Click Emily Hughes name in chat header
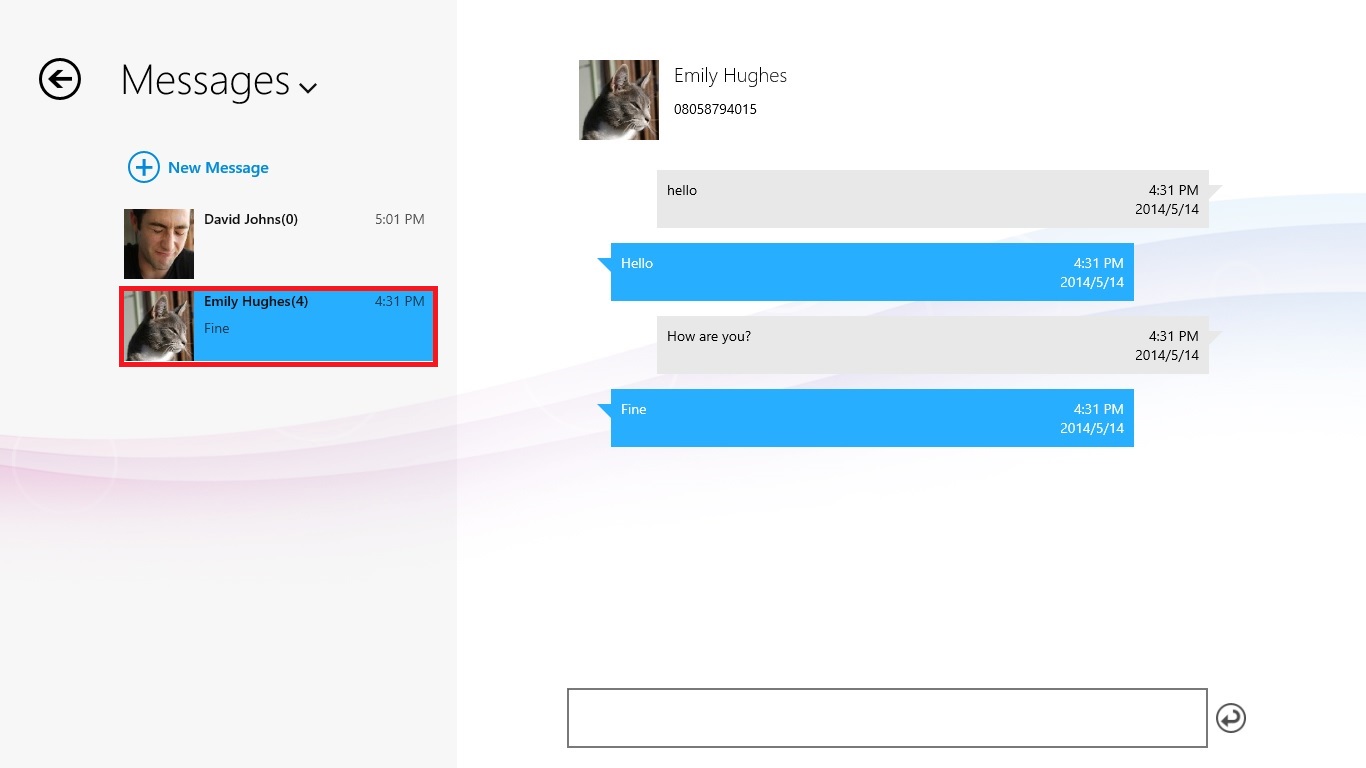The width and height of the screenshot is (1366, 768). coord(730,76)
